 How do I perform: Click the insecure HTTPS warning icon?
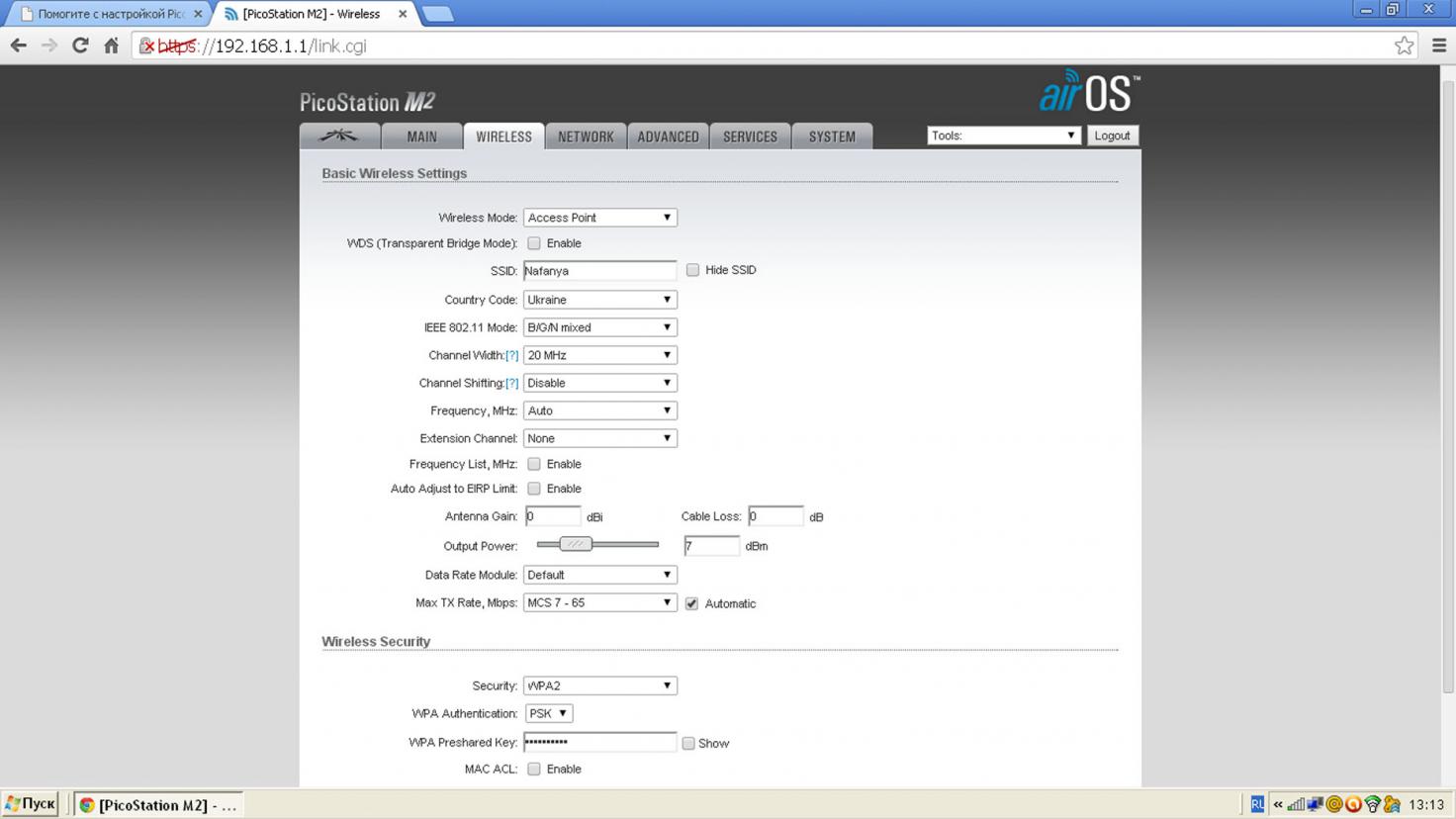pyautogui.click(x=146, y=45)
